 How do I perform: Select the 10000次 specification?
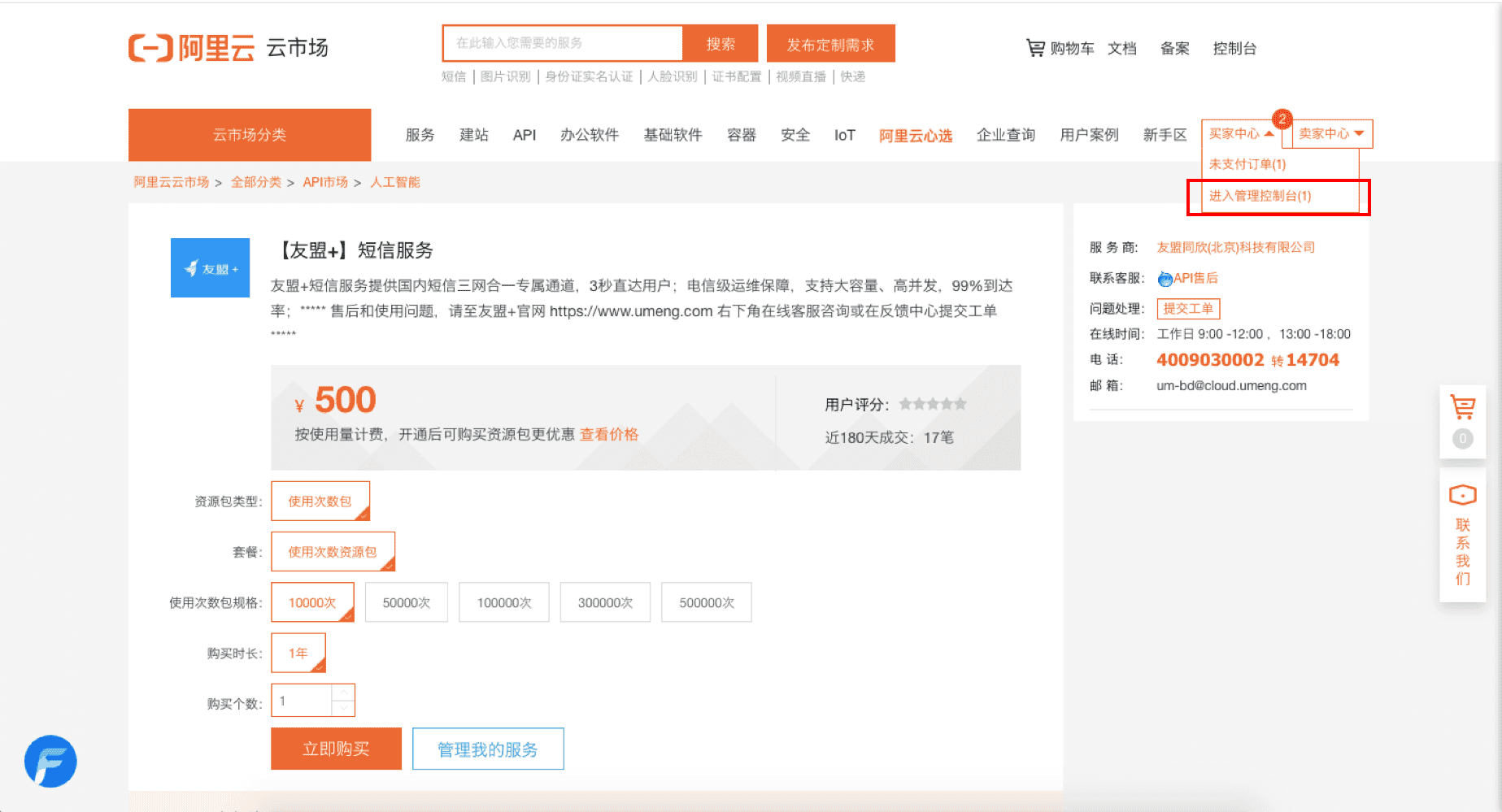[x=312, y=602]
